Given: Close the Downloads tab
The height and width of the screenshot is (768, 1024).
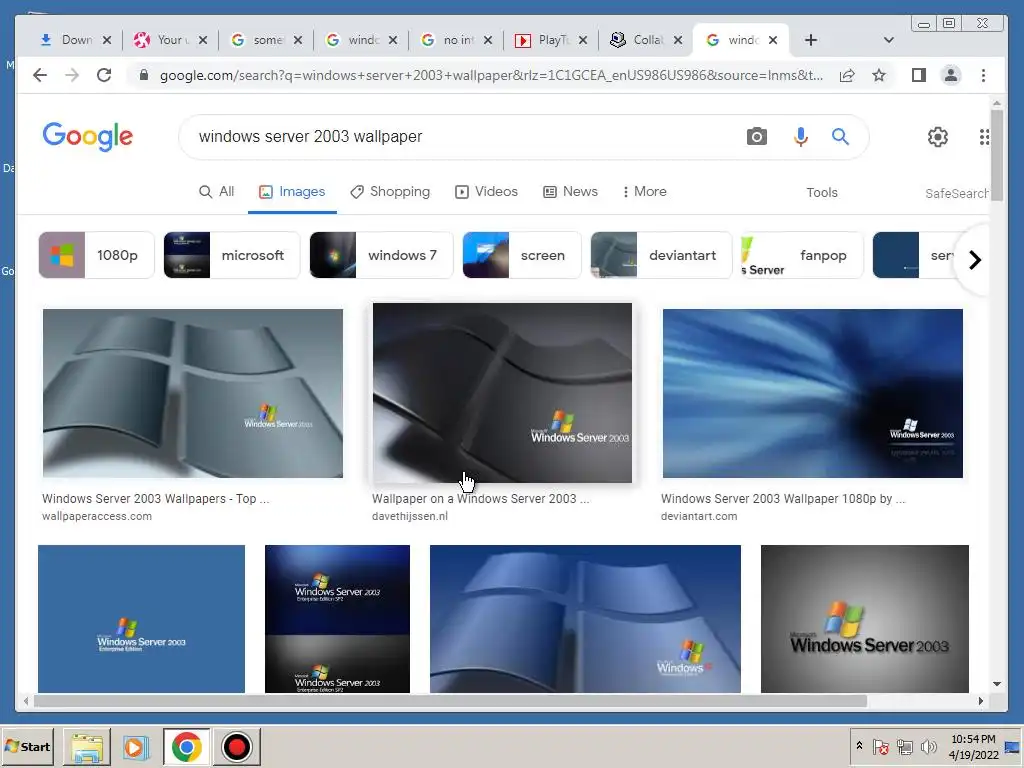Looking at the screenshot, I should coord(107,40).
